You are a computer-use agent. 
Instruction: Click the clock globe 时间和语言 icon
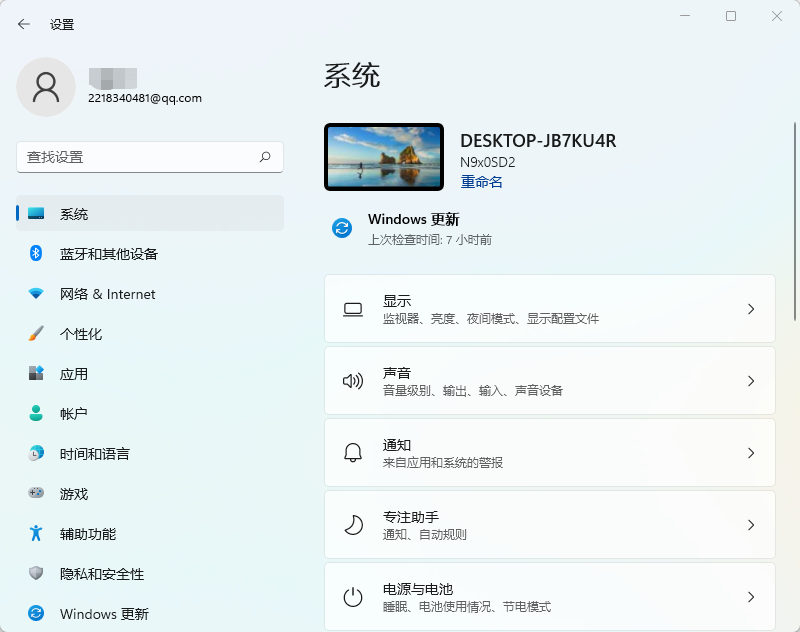36,453
